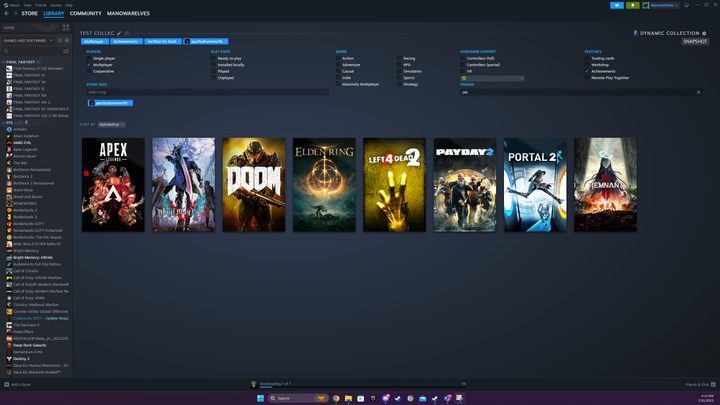Image resolution: width=720 pixels, height=405 pixels.
Task: Go to the STORE tab
Action: coord(29,13)
